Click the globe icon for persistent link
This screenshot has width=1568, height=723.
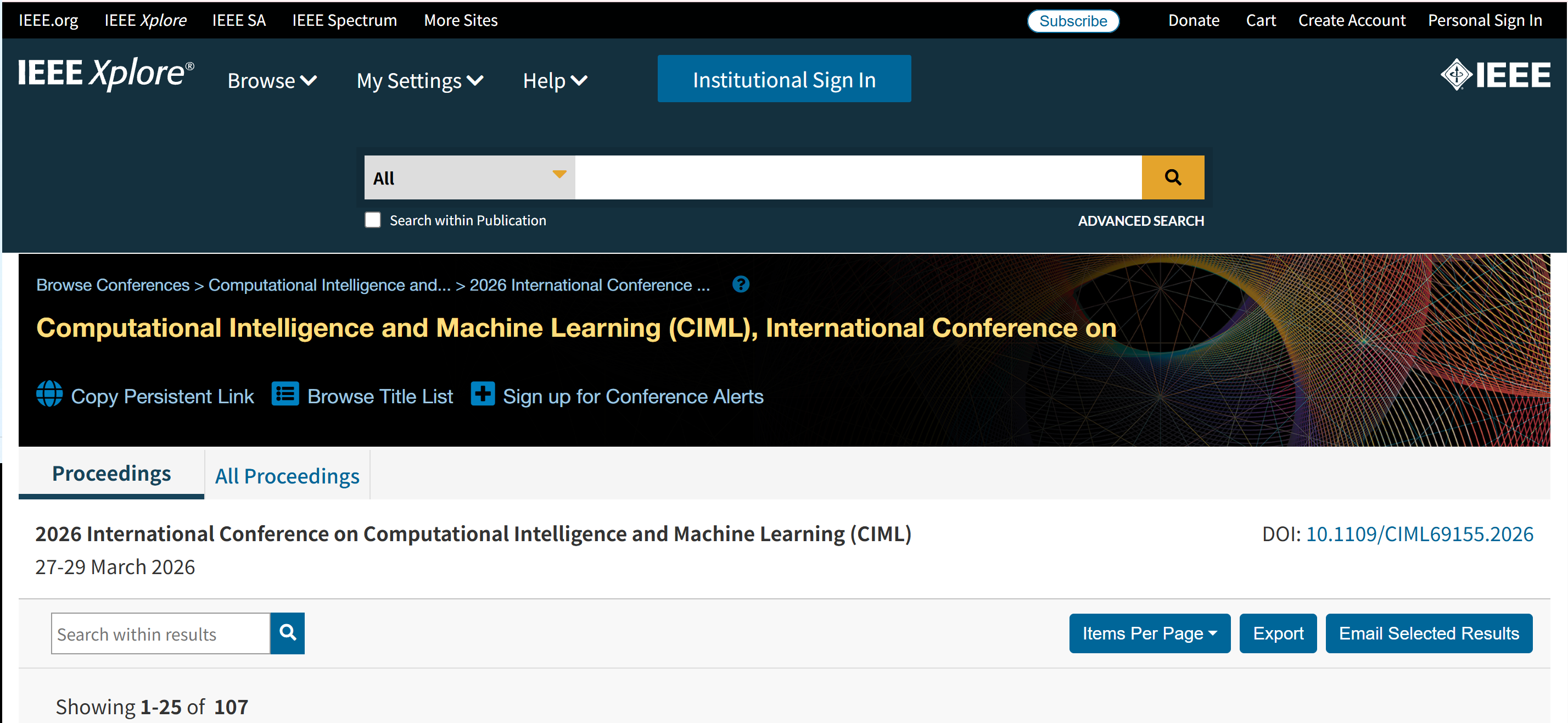[x=49, y=393]
